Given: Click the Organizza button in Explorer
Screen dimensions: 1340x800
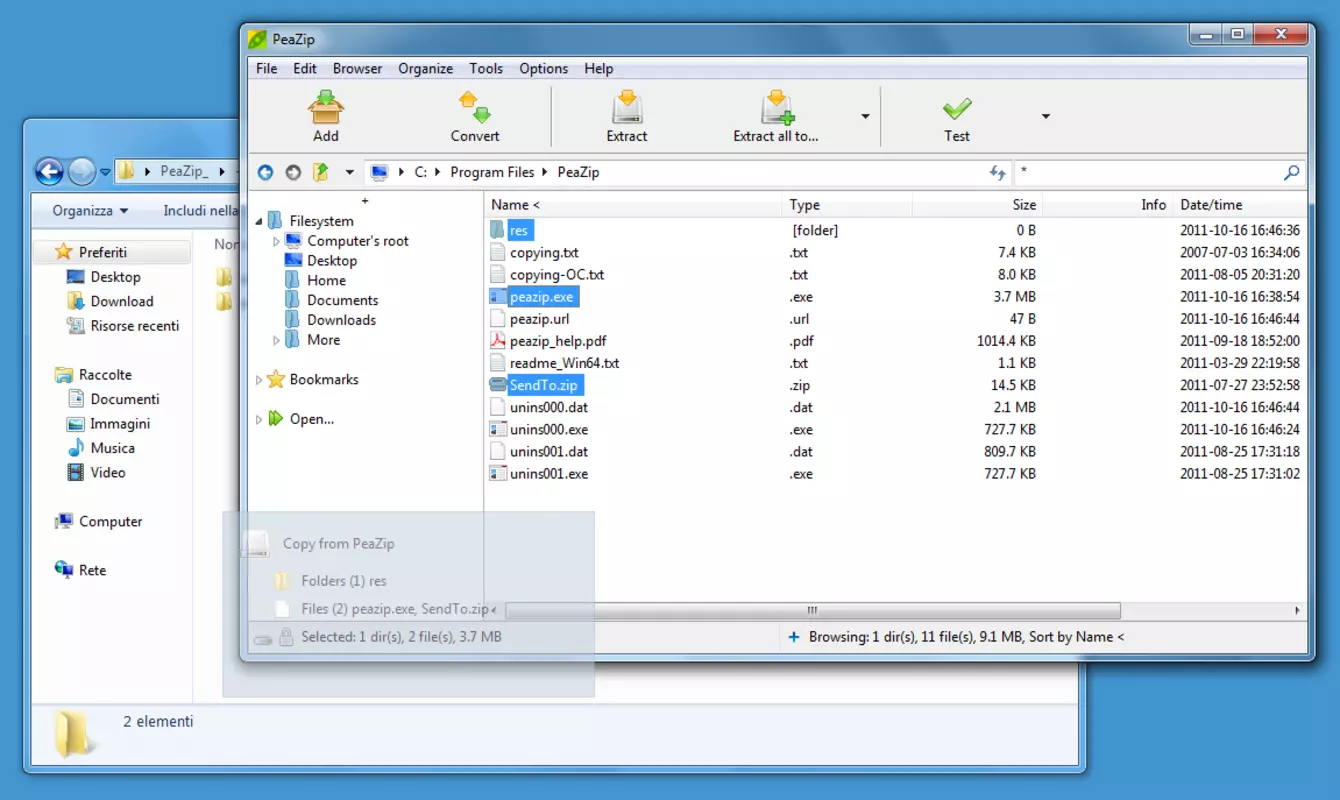Looking at the screenshot, I should coord(90,210).
